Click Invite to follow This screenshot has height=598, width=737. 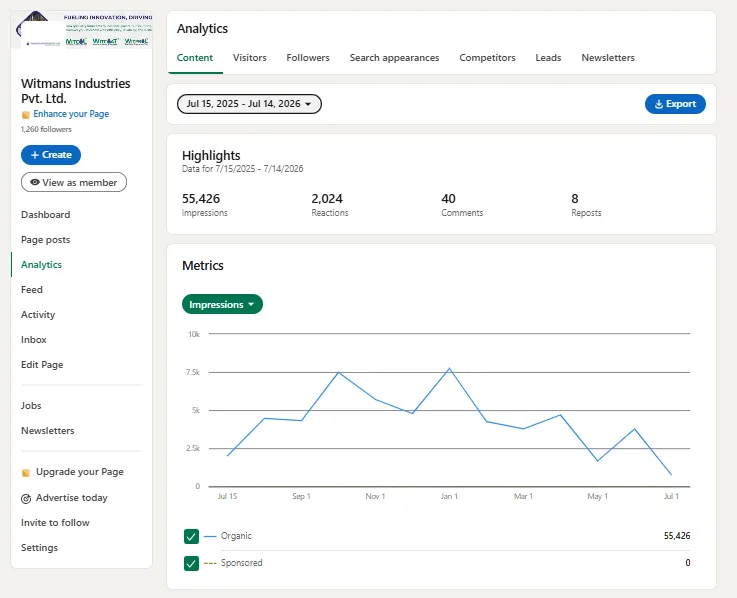tap(55, 523)
